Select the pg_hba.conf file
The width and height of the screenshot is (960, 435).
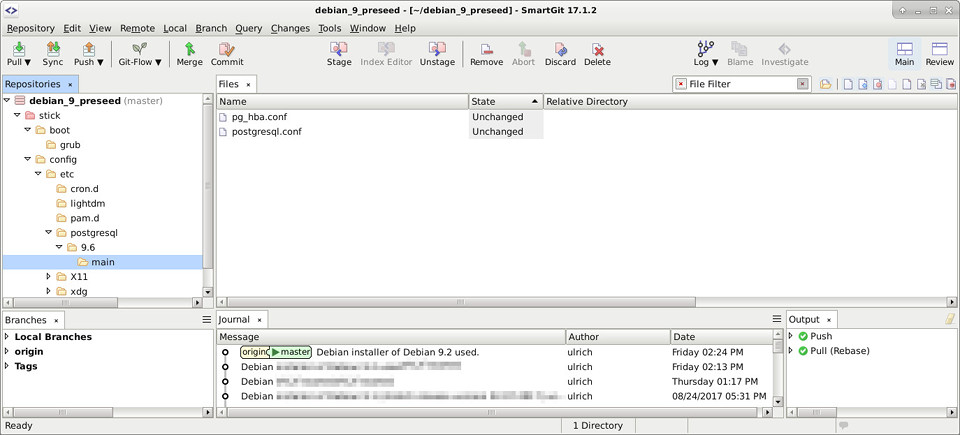click(259, 117)
